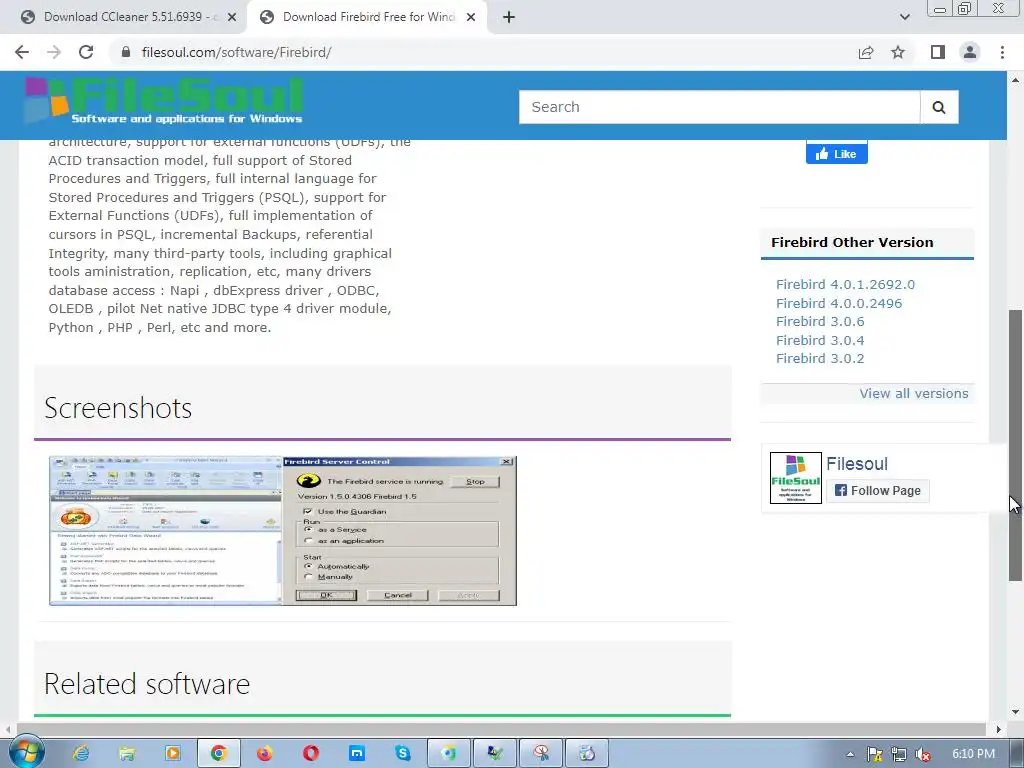Screen dimensions: 1024x768
Task: Open the Chrome profile avatar
Action: [x=970, y=52]
